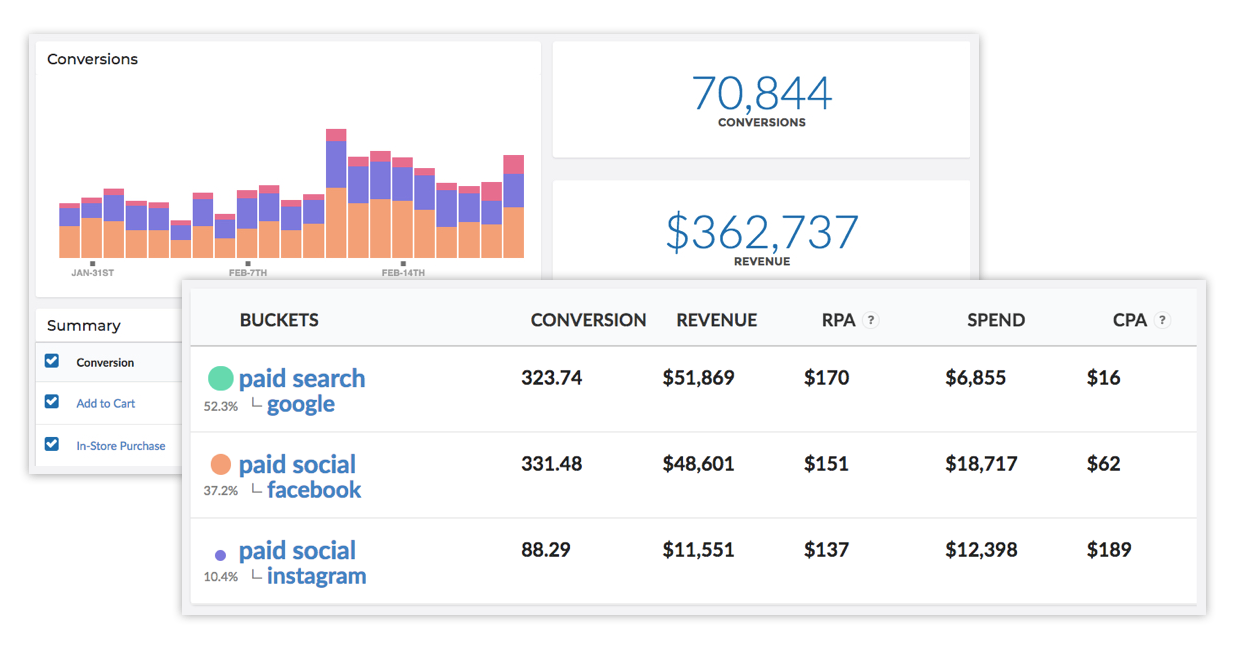Click the 323.74 conversion value
The width and height of the screenshot is (1234, 649).
click(x=551, y=378)
